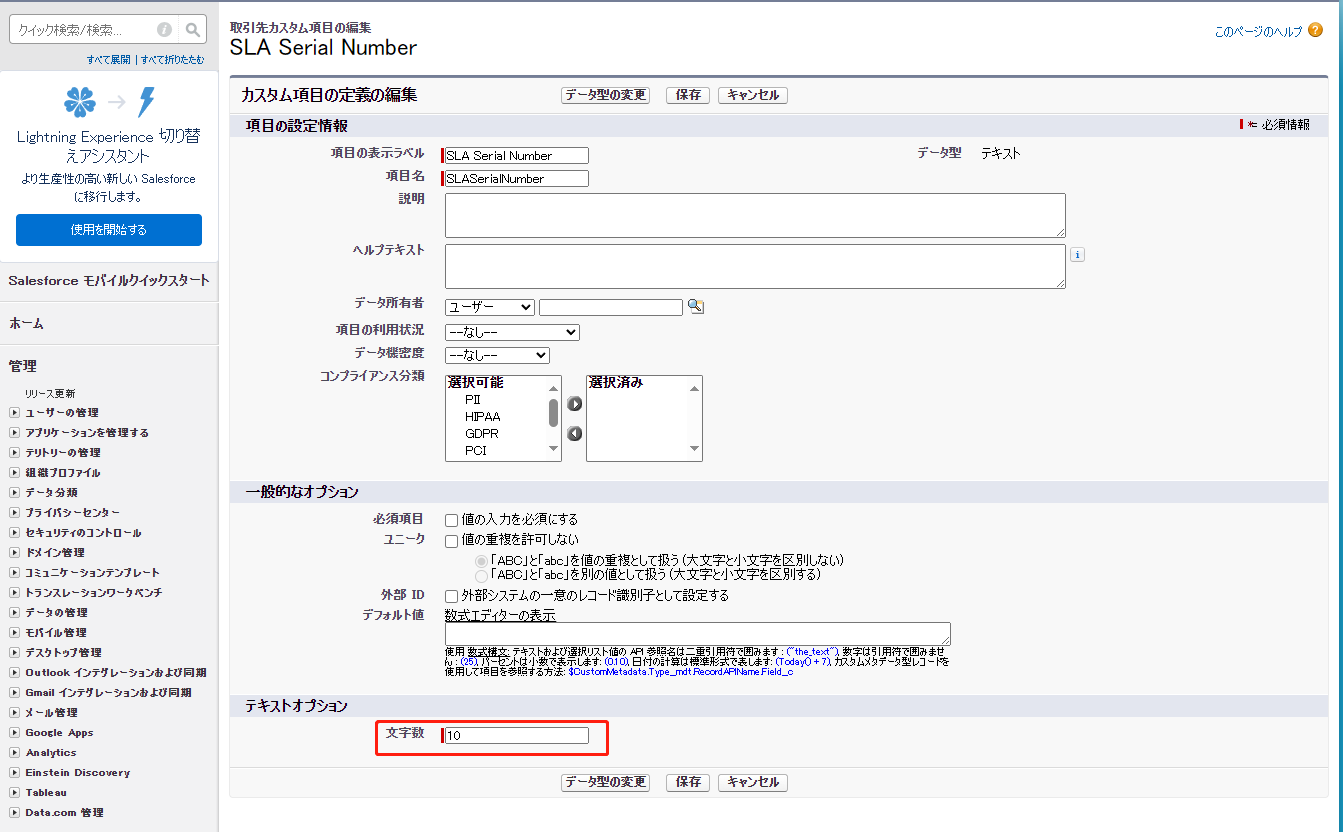Viewport: 1343px width, 832px height.
Task: Click the 使用を開始する button
Action: pos(109,230)
